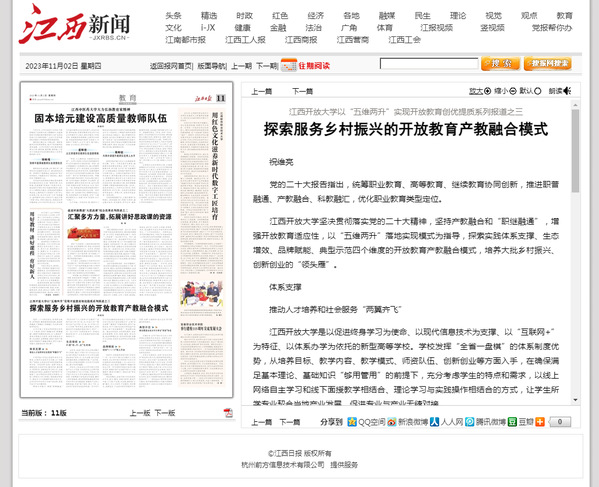Screen dimensions: 599x487
Task: Click the 新浪微博 share text
Action: coord(413,422)
